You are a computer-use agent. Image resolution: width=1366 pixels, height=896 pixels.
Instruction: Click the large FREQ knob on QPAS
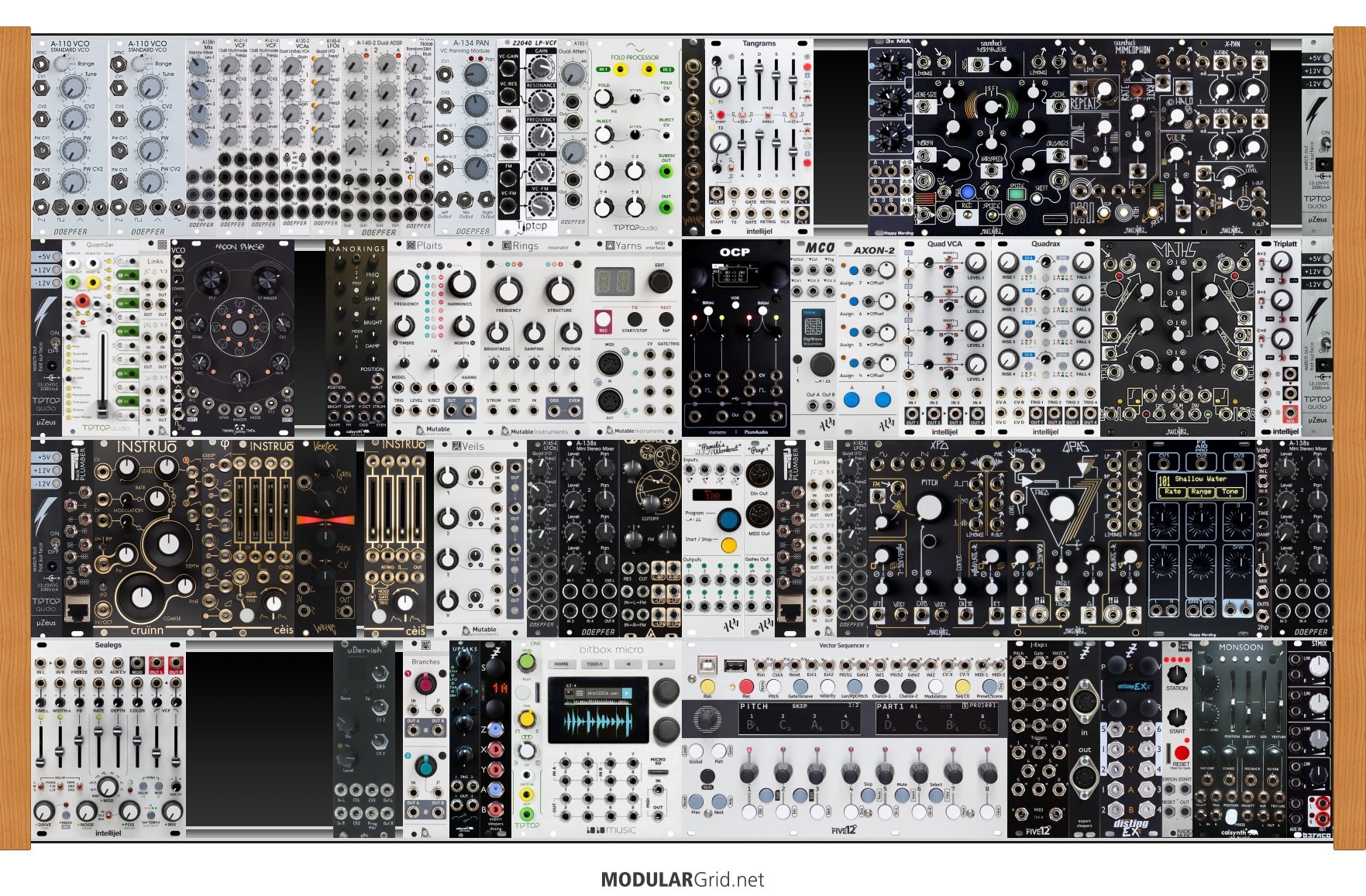[x=1062, y=509]
